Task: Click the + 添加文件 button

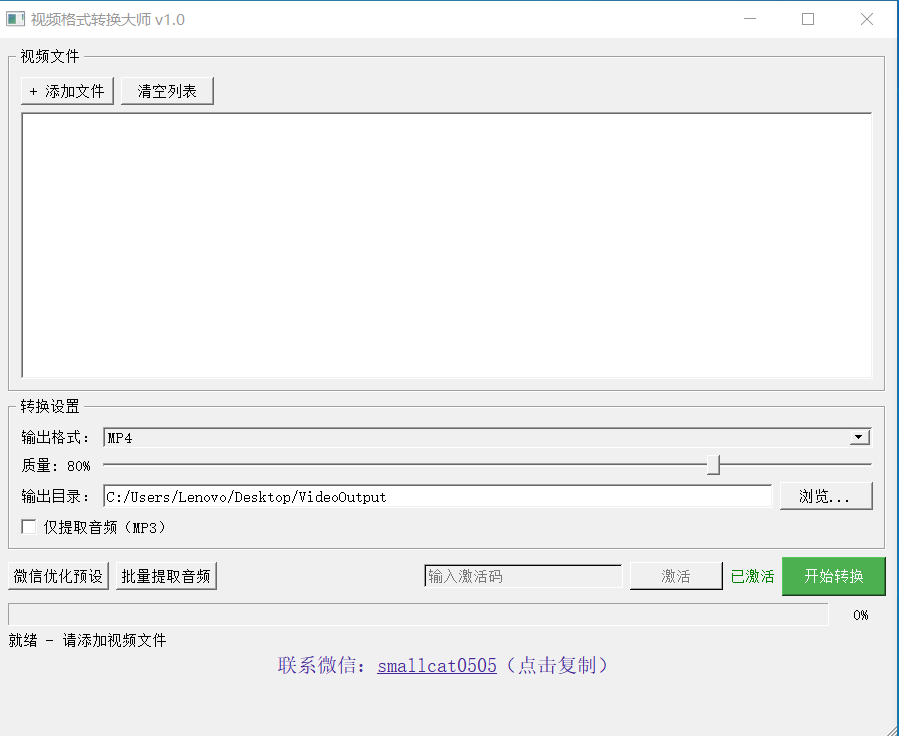Action: click(x=67, y=91)
